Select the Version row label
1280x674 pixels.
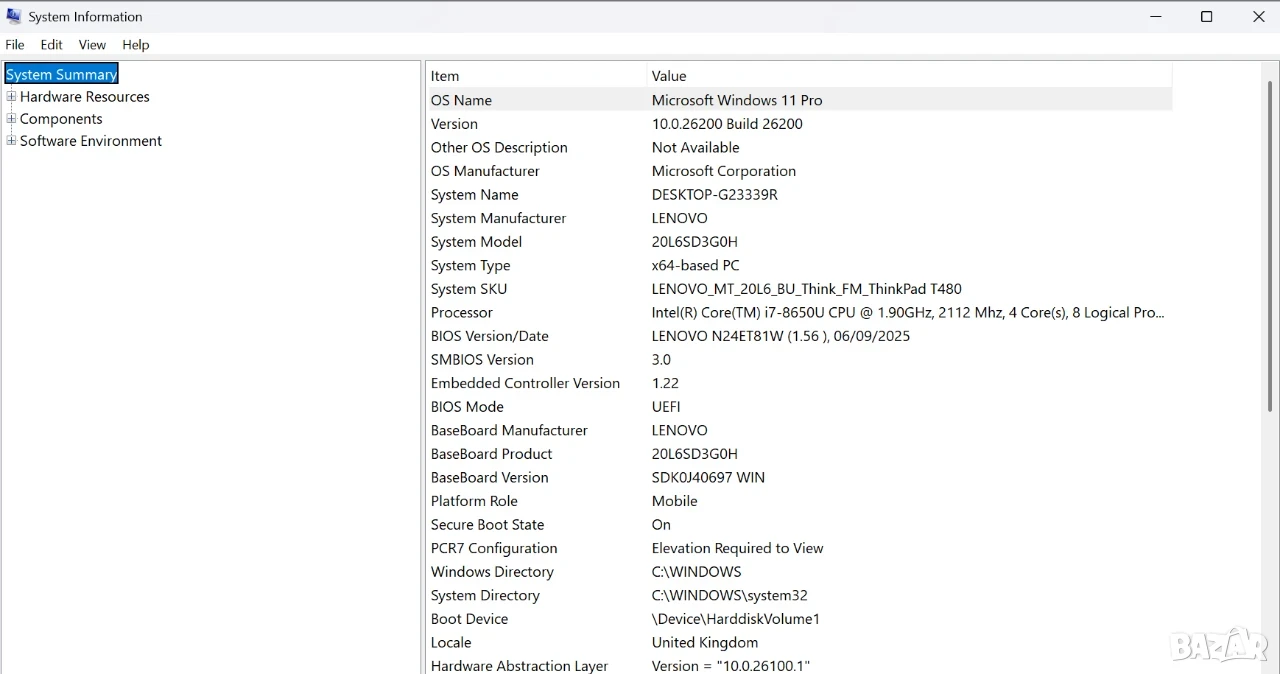454,124
